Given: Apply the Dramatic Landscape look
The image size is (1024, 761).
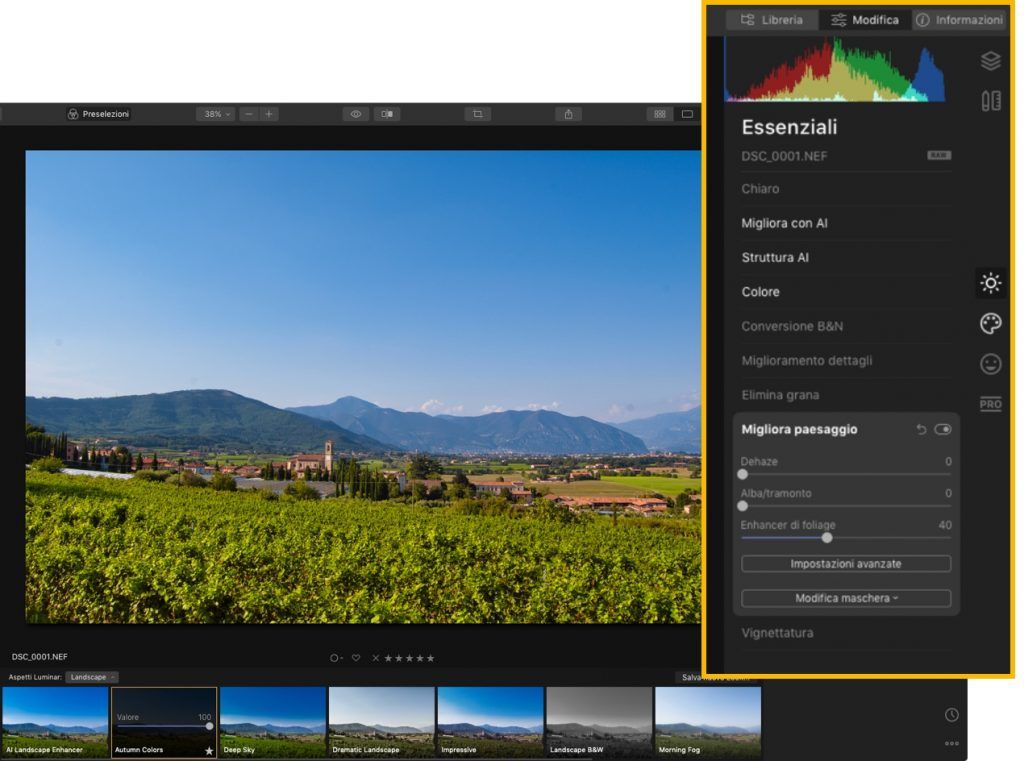Looking at the screenshot, I should pyautogui.click(x=381, y=722).
